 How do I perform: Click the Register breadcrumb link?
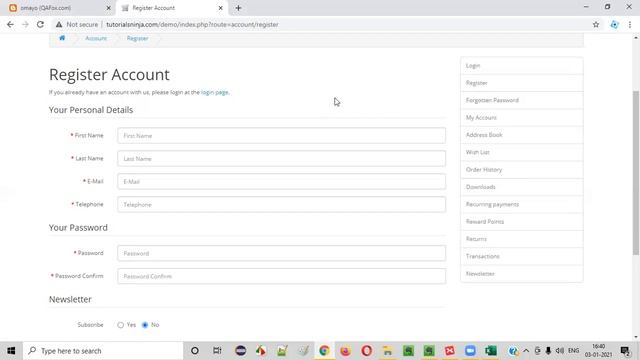click(x=138, y=38)
